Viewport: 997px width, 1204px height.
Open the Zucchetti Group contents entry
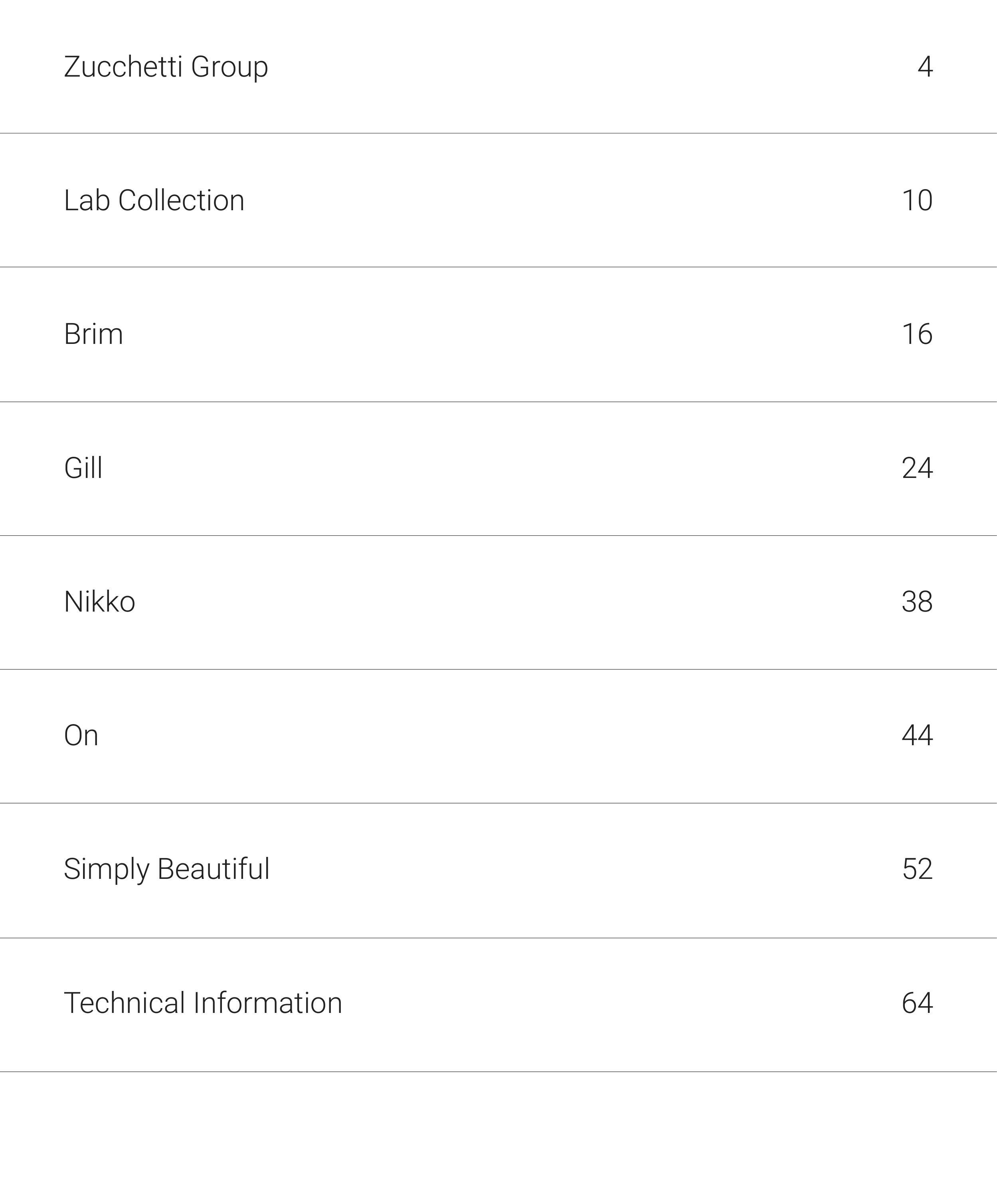(166, 67)
